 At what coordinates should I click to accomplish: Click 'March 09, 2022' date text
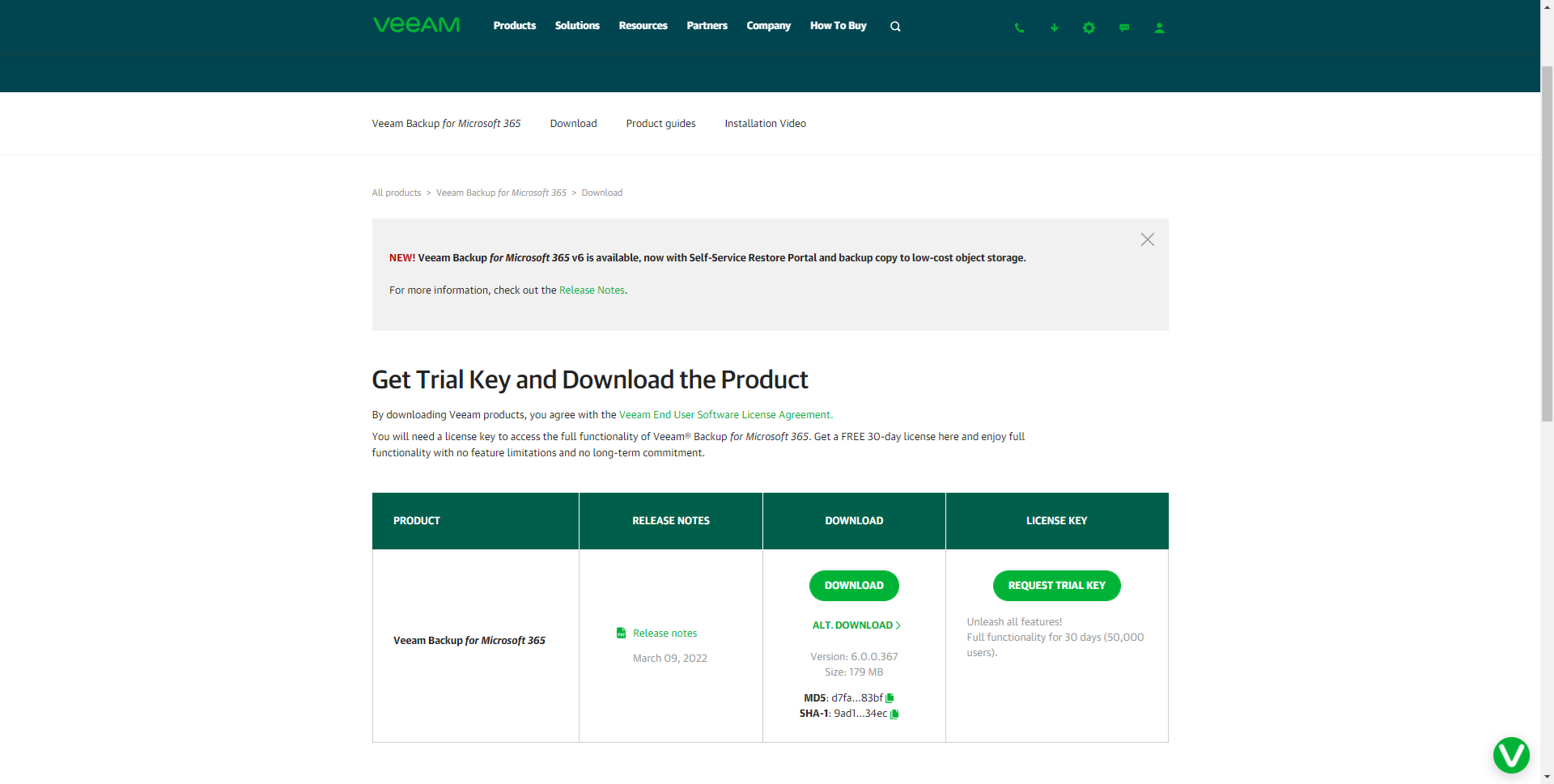[x=670, y=659]
